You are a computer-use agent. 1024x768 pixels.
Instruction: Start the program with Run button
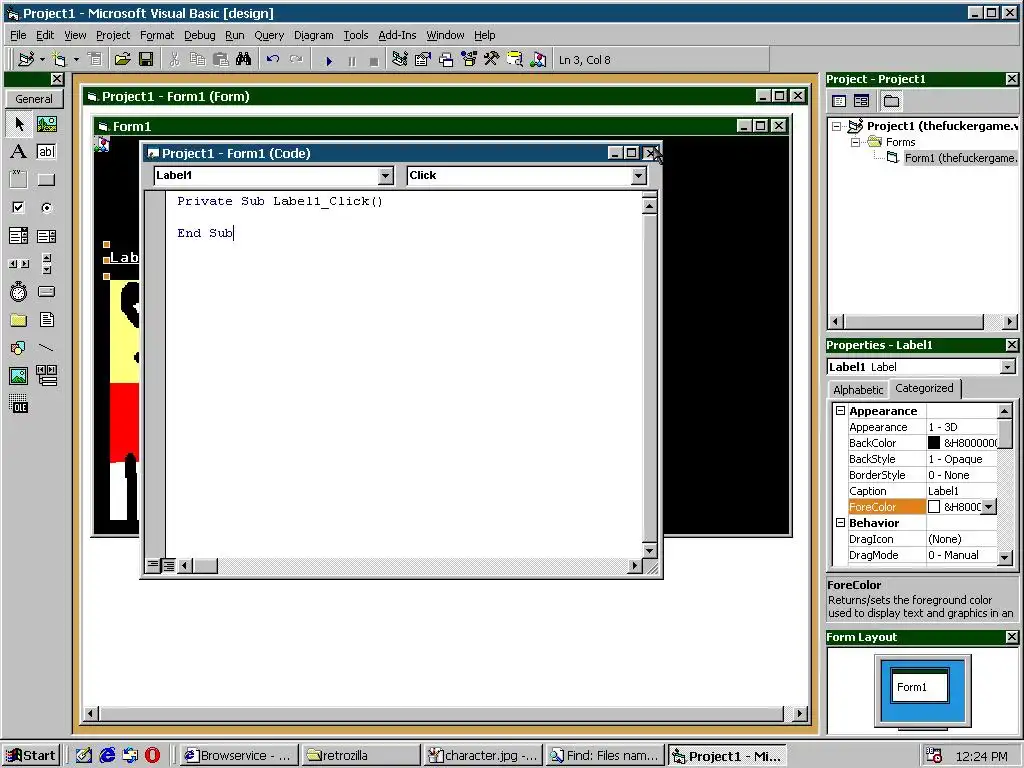[329, 61]
